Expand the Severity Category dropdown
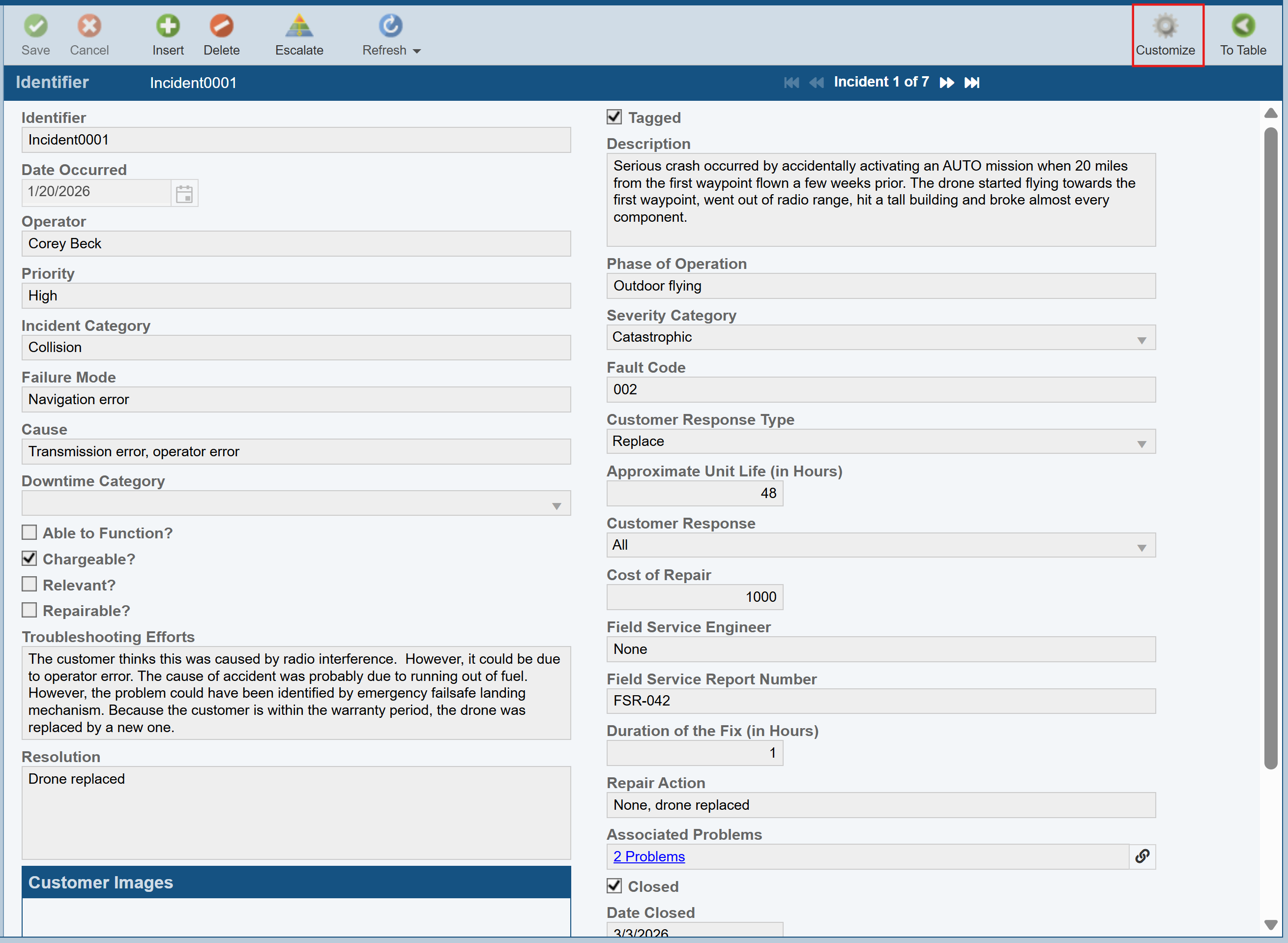The height and width of the screenshot is (943, 1288). pos(1142,340)
